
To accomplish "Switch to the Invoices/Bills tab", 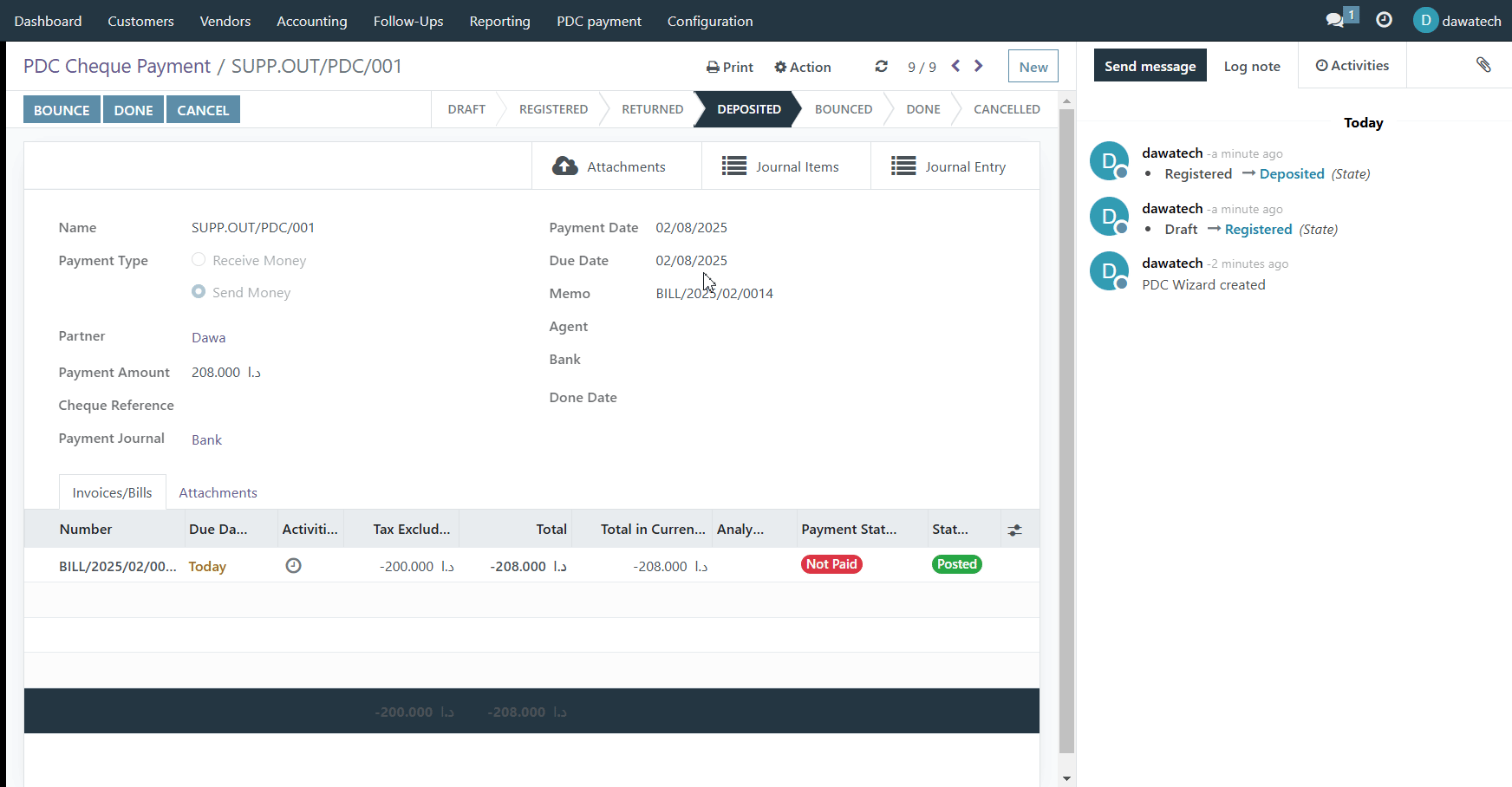I will (x=112, y=492).
